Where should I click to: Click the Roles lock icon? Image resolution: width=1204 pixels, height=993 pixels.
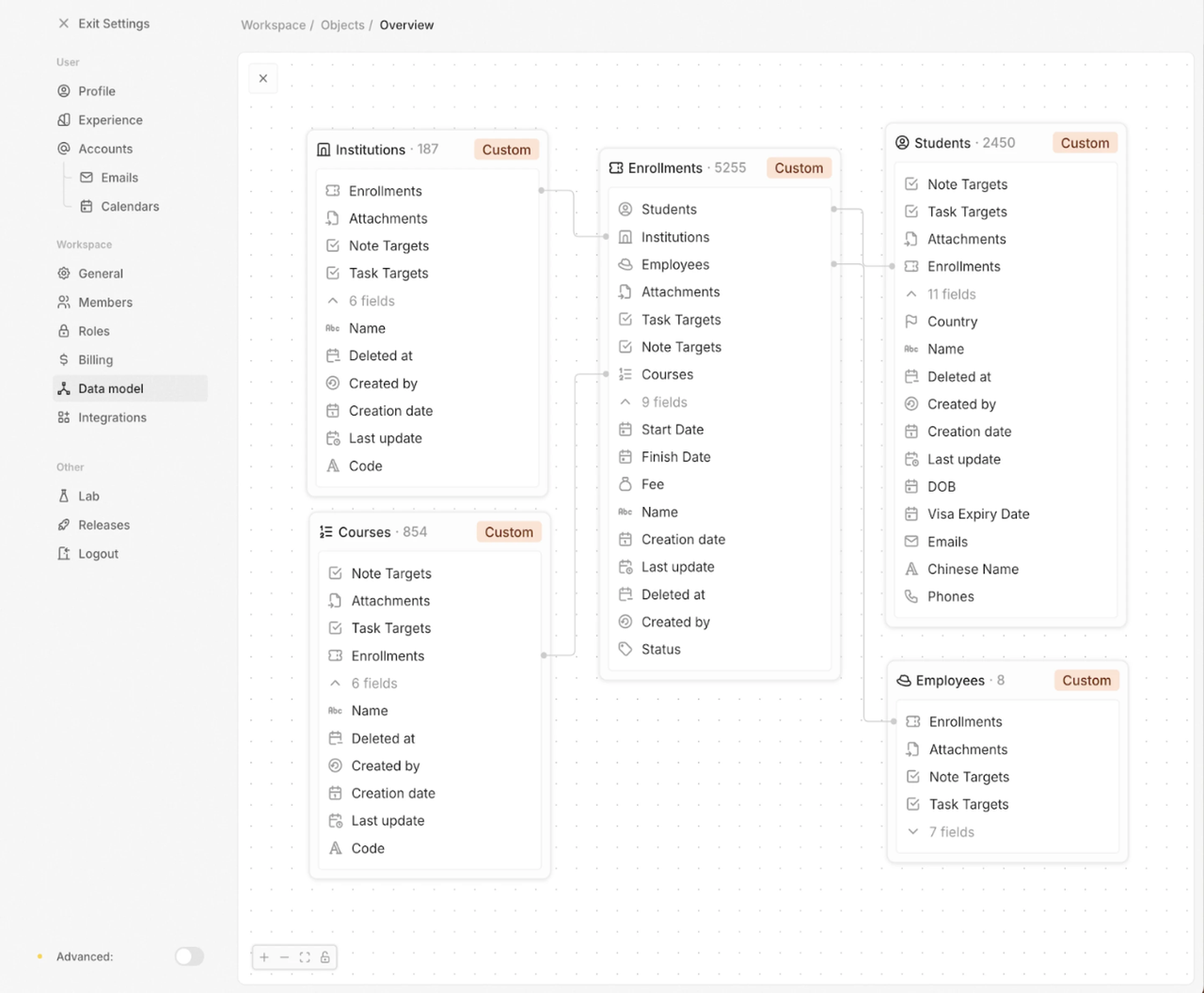click(x=64, y=331)
